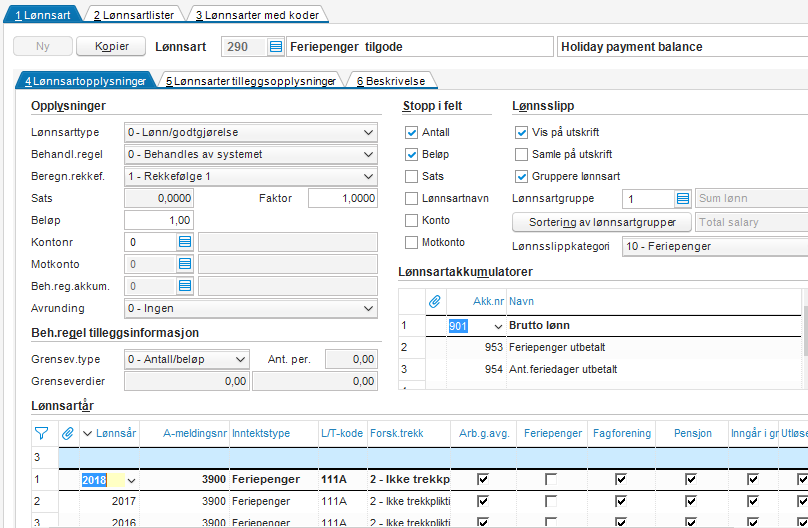
Task: Switch to the 2 Lønnsartlister tab
Action: [x=134, y=15]
